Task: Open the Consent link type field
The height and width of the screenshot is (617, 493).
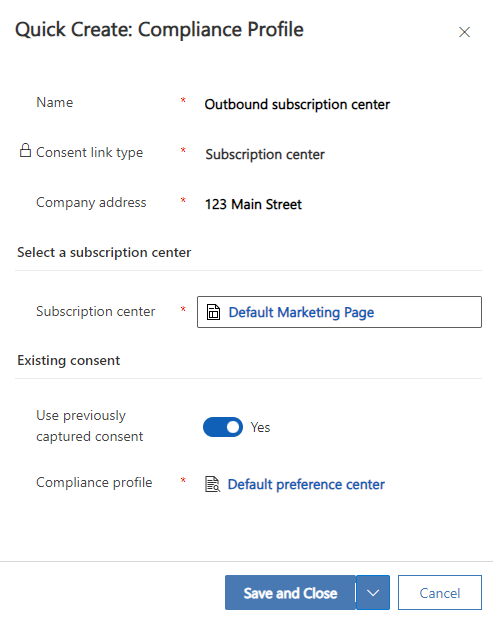Action: (x=265, y=154)
